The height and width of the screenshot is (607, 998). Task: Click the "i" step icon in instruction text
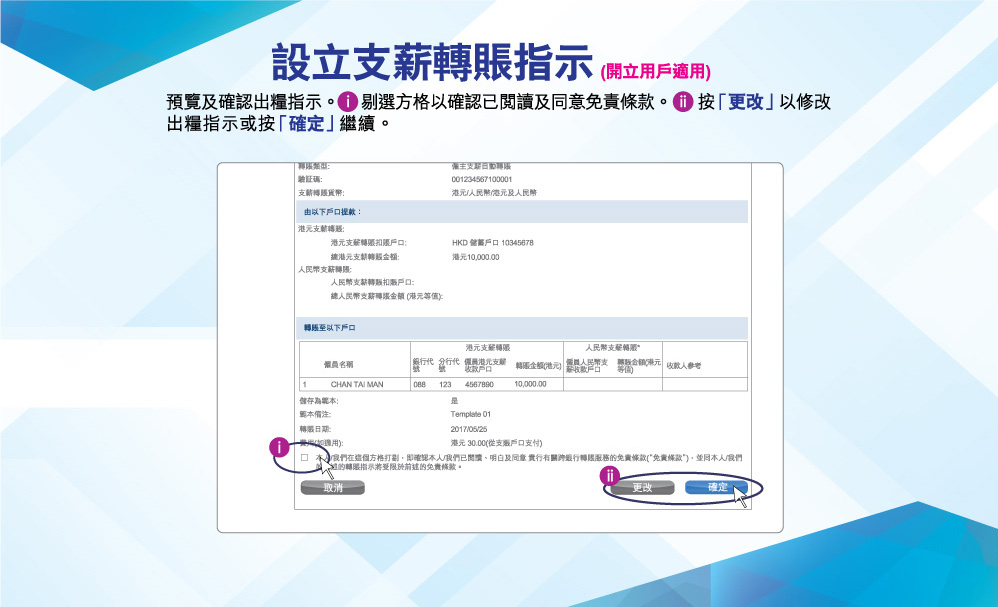point(348,102)
